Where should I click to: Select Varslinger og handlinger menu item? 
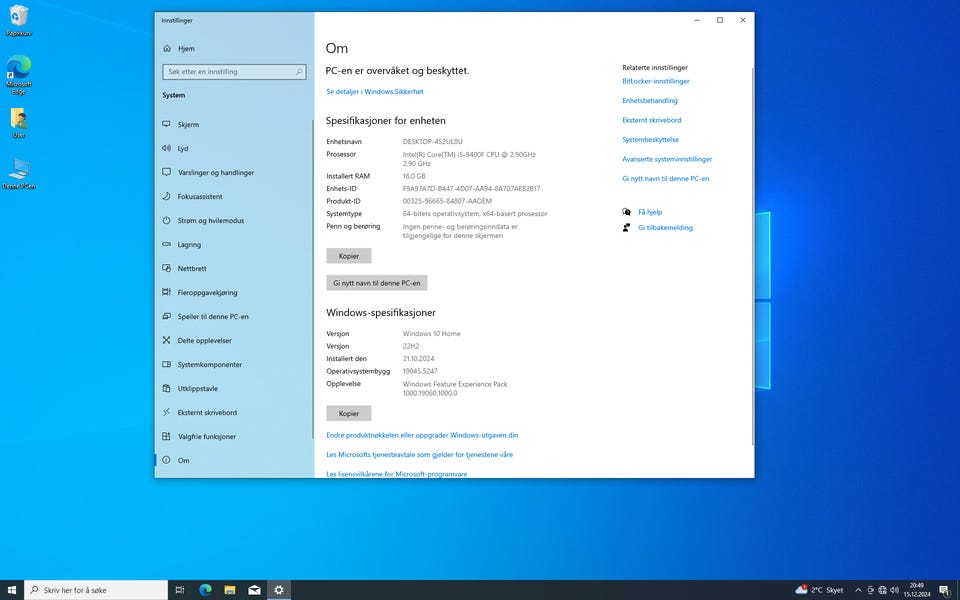coord(216,172)
